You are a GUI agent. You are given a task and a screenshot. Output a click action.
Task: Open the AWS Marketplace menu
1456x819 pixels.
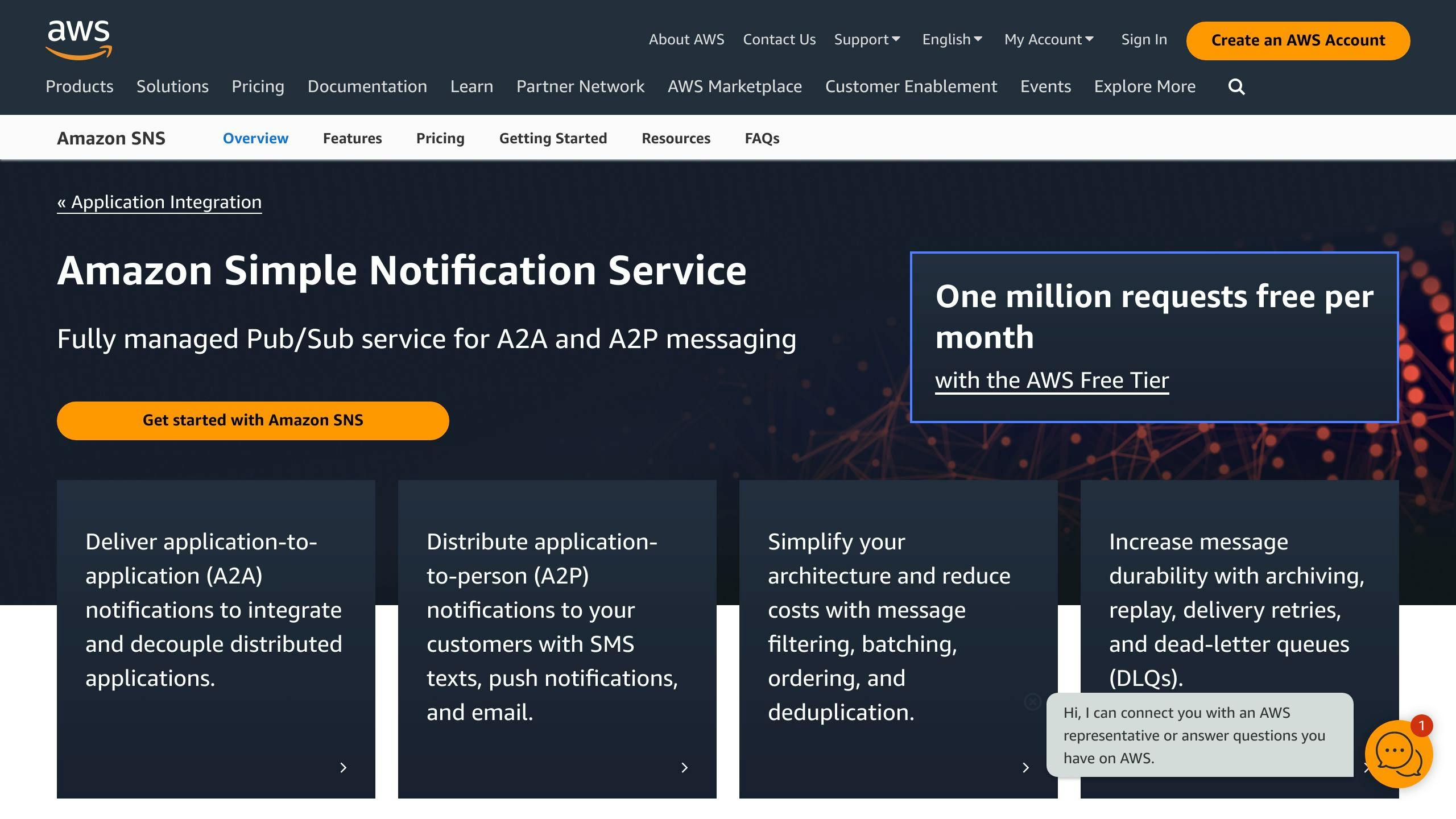735,86
